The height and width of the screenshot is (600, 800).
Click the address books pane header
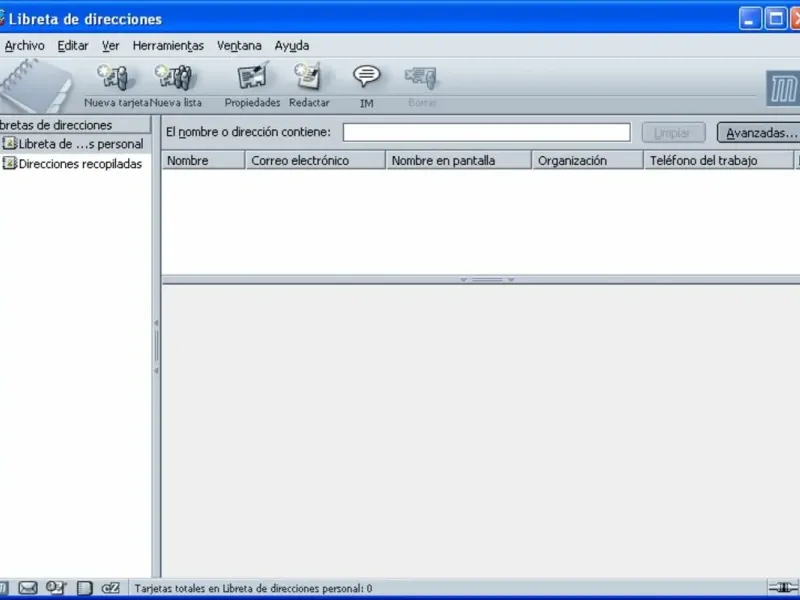[75, 125]
